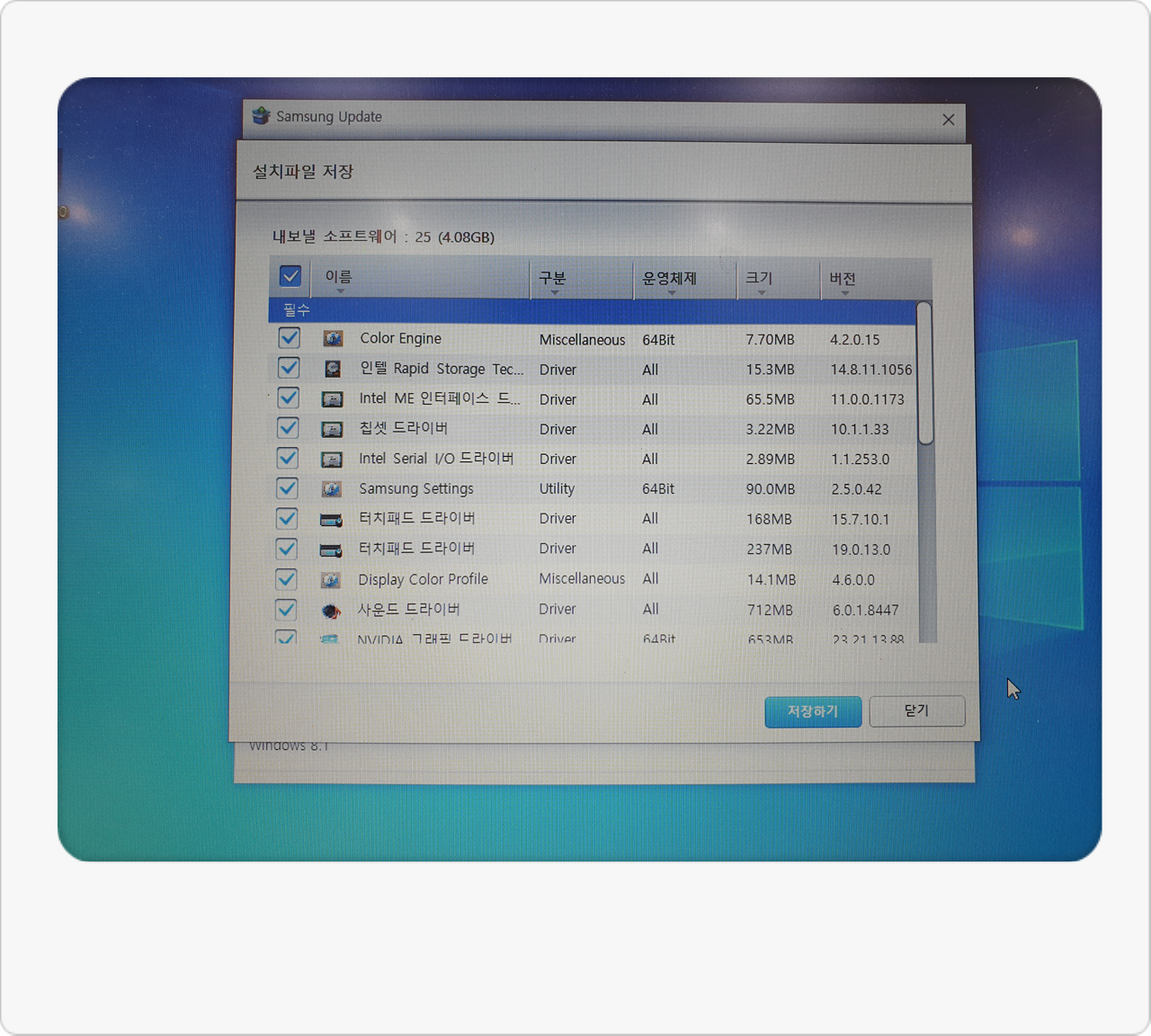The image size is (1151, 1036).
Task: Click the Color Engine row icon
Action: click(333, 338)
